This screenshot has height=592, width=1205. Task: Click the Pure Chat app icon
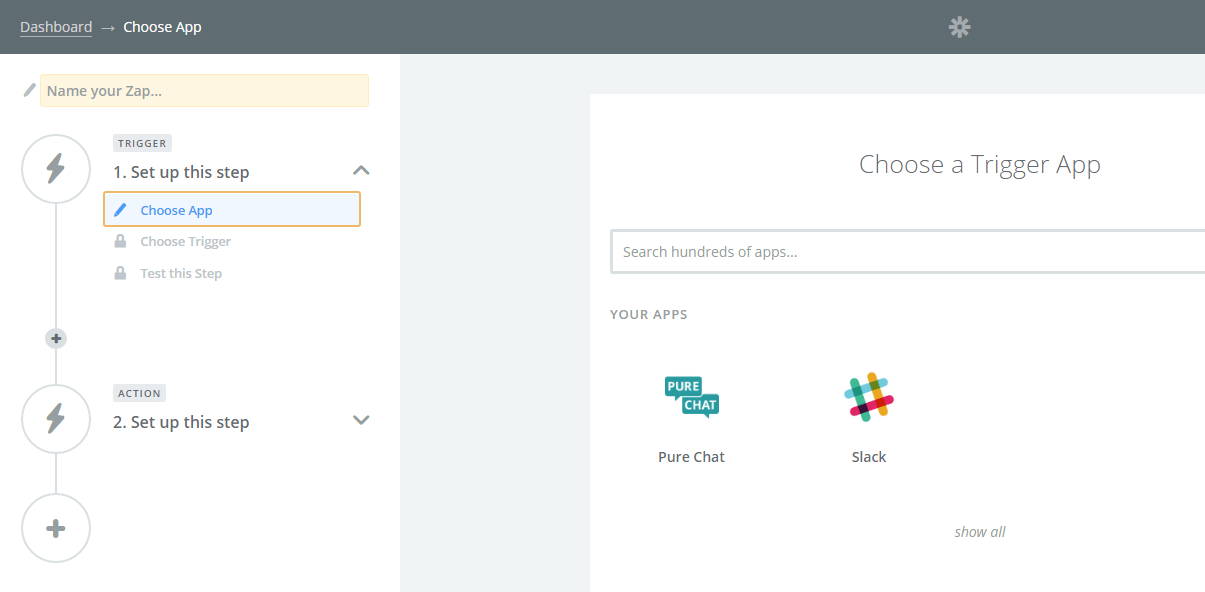(x=691, y=397)
